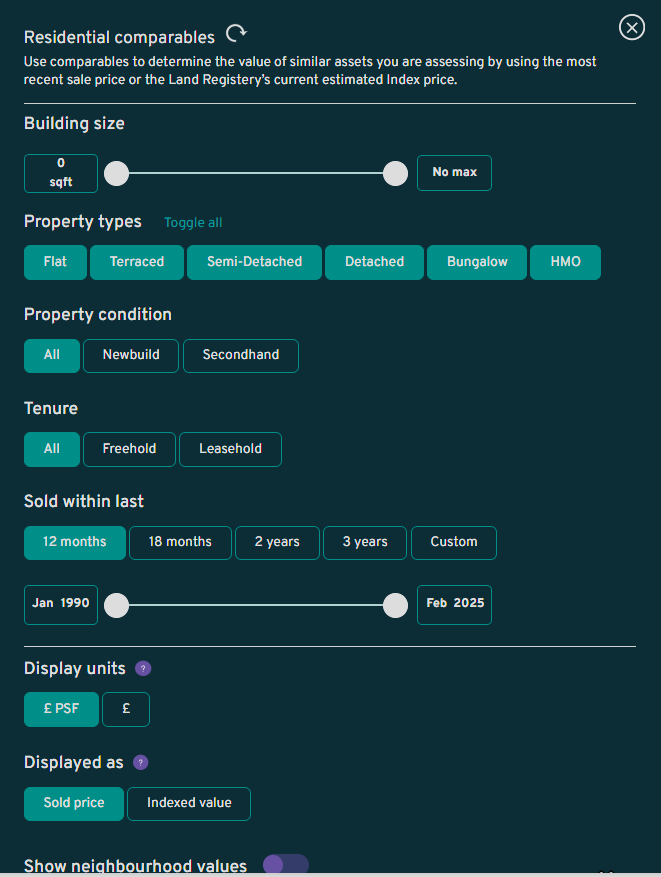Viewport: 661px width, 877px height.
Task: Select the 18 months sold period
Action: (x=180, y=543)
